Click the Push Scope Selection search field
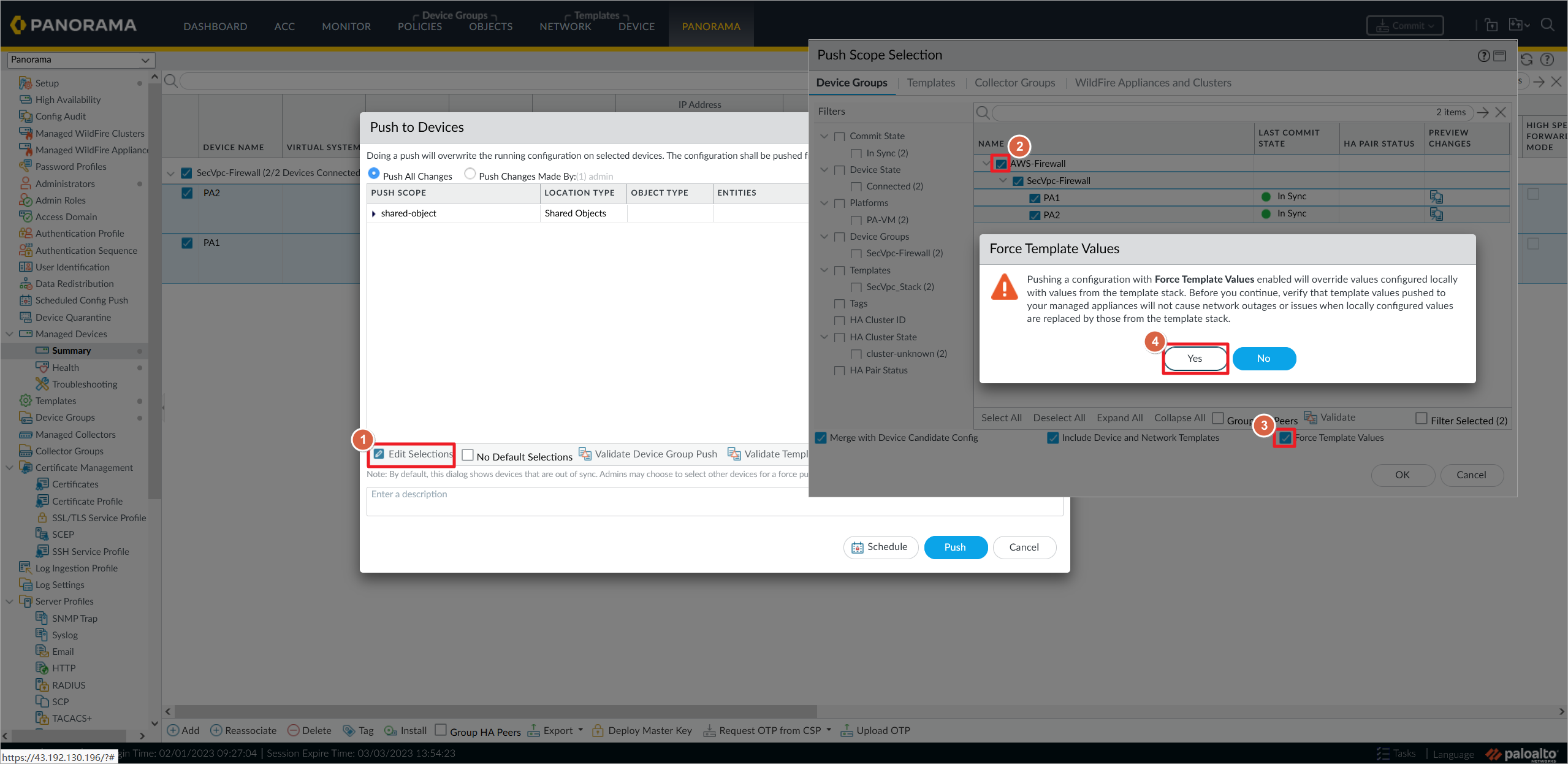 coord(1232,112)
